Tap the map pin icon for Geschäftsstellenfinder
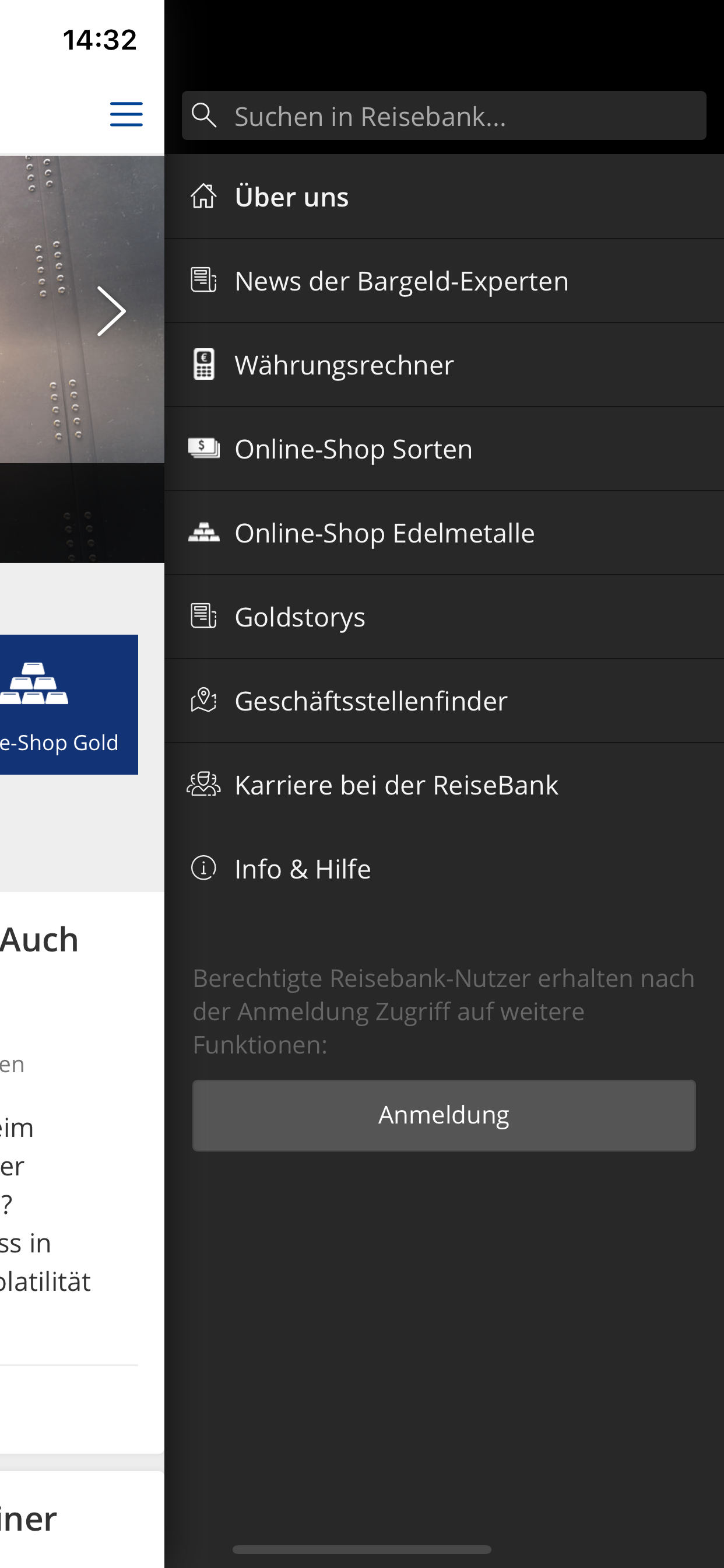Image resolution: width=724 pixels, height=1568 pixels. (x=203, y=700)
